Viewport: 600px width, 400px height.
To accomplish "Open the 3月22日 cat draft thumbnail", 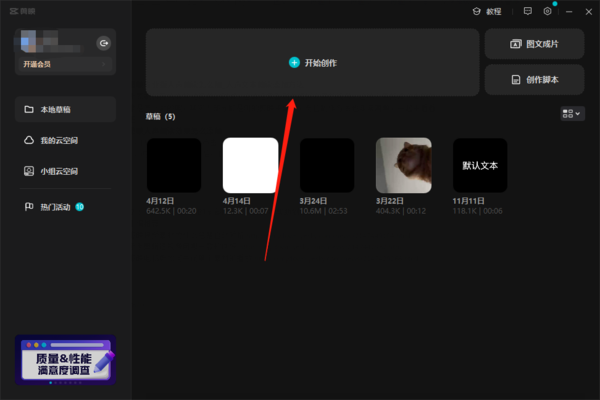I will click(x=404, y=165).
